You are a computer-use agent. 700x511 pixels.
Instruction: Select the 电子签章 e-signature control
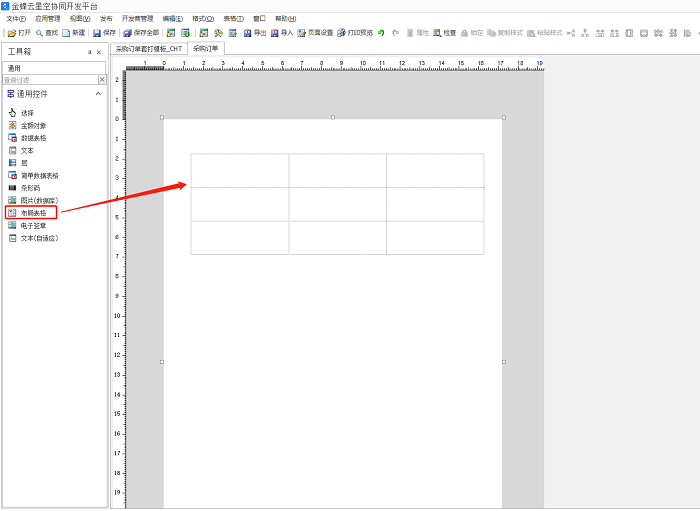[33, 226]
